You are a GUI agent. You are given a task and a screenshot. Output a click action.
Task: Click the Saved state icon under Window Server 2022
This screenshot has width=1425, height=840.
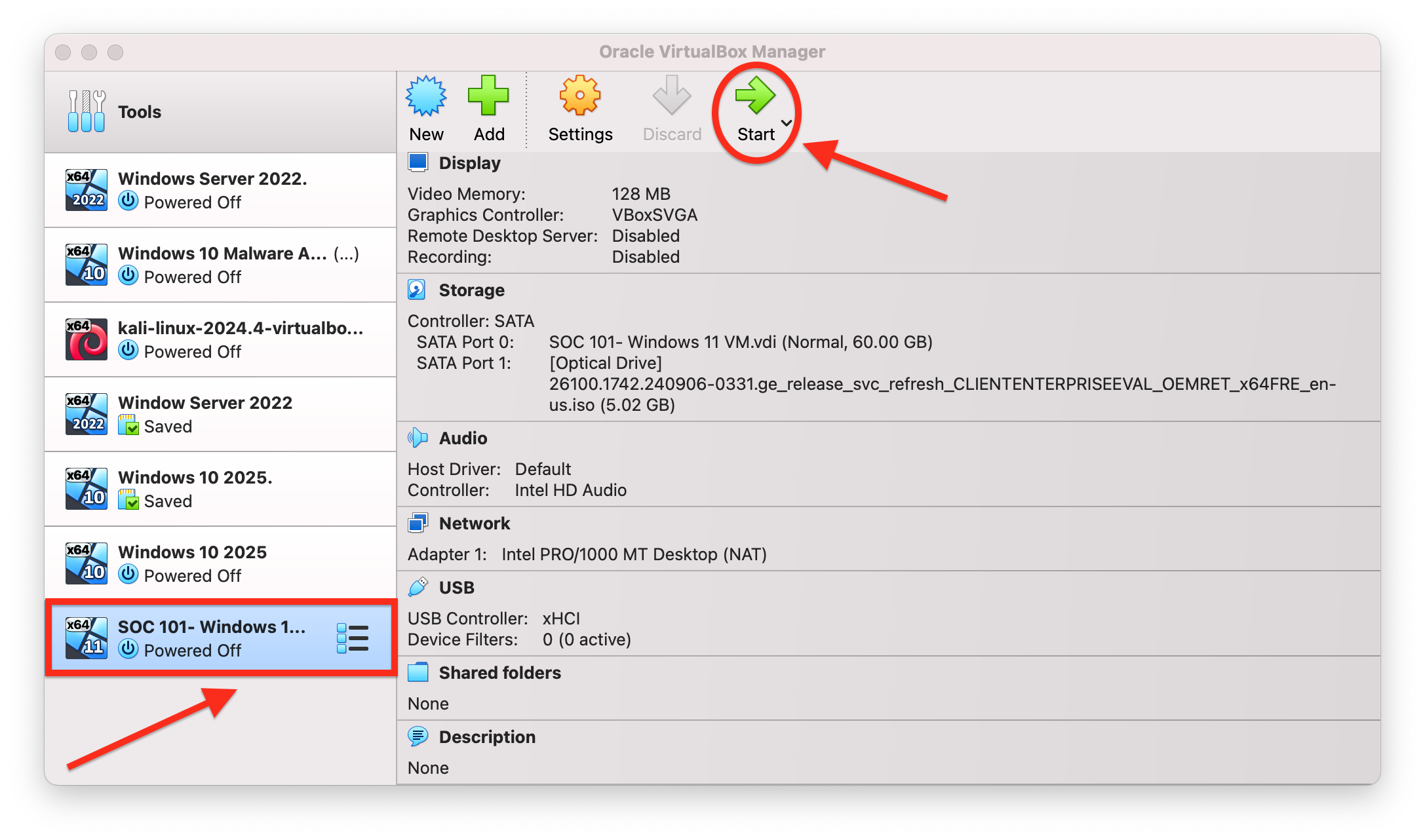click(128, 426)
